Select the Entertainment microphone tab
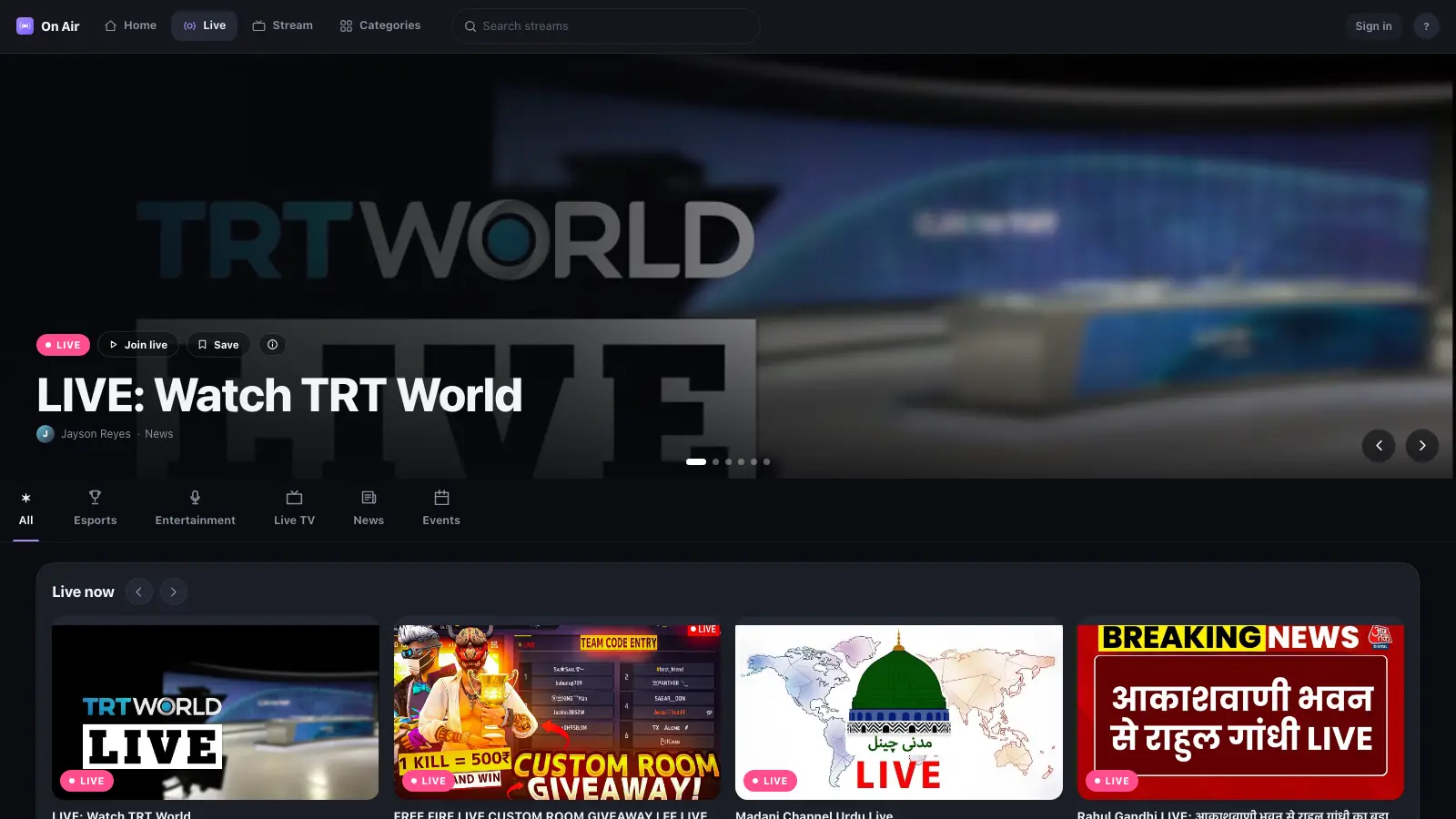This screenshot has width=1456, height=819. 195,509
